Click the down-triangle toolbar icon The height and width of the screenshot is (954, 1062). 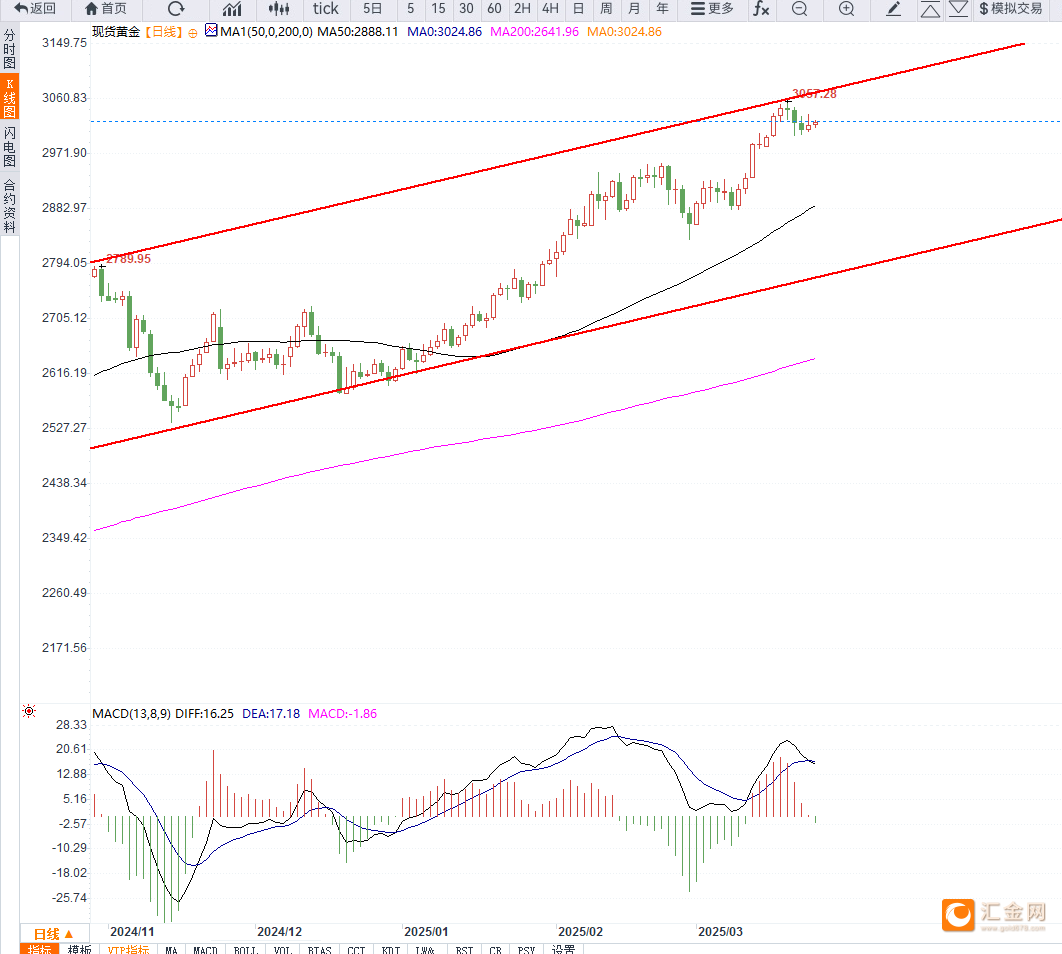click(958, 9)
